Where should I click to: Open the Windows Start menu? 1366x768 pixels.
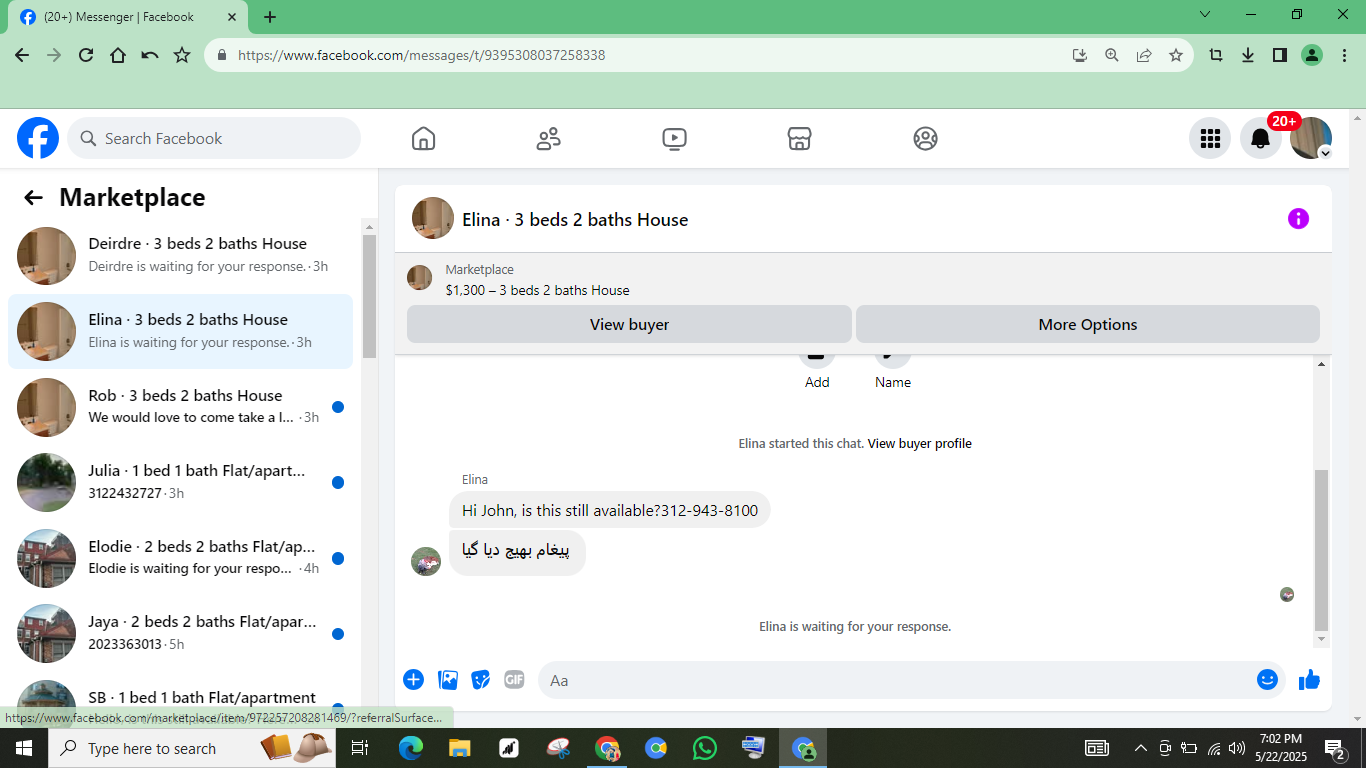(24, 748)
